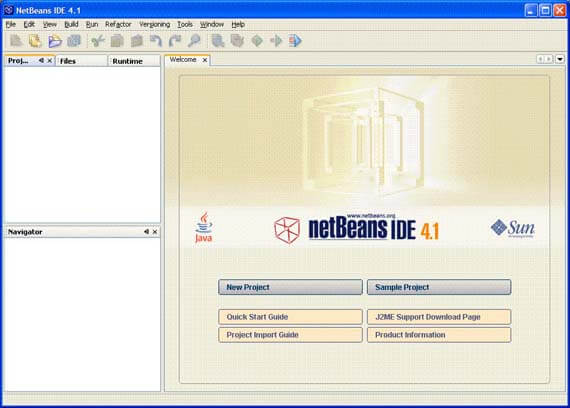The width and height of the screenshot is (570, 408).
Task: Minimize the Navigator panel
Action: pyautogui.click(x=146, y=232)
